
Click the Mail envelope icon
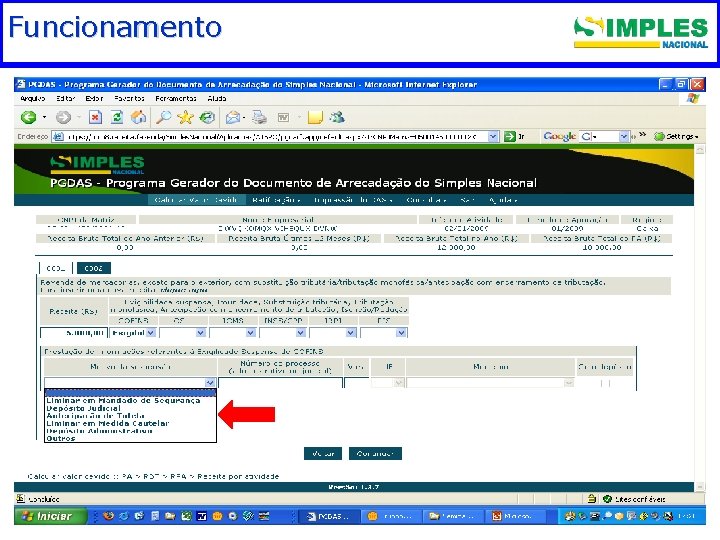(x=233, y=118)
